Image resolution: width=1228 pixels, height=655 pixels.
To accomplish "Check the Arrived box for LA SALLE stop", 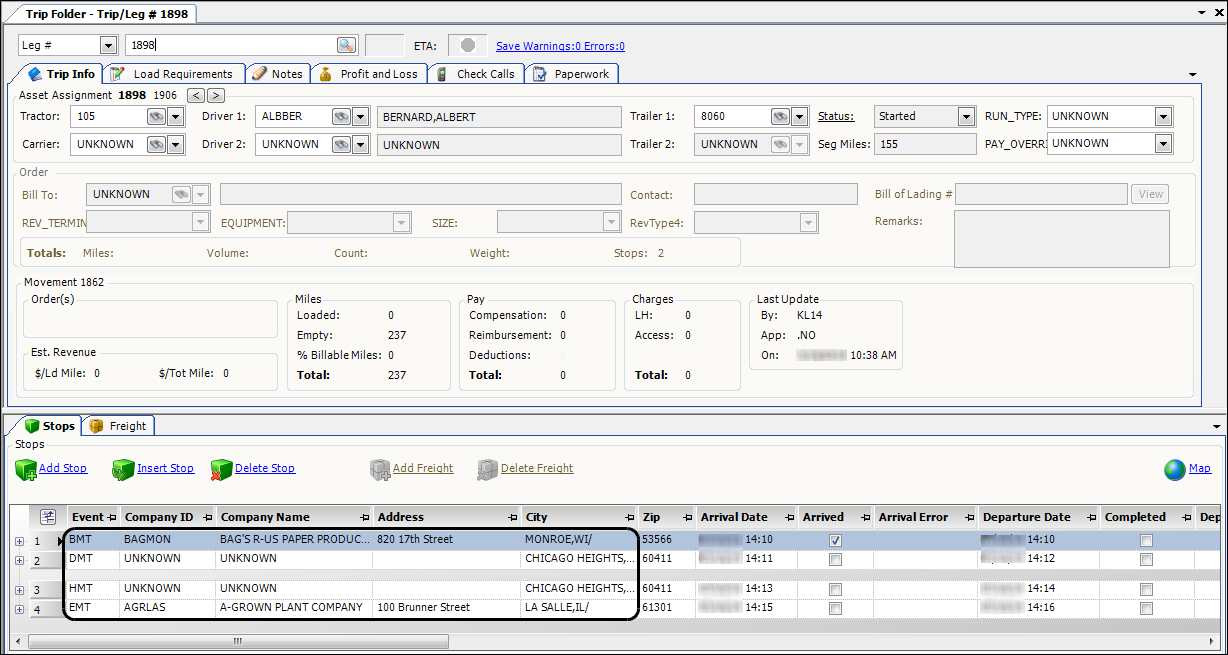I will pyautogui.click(x=835, y=608).
